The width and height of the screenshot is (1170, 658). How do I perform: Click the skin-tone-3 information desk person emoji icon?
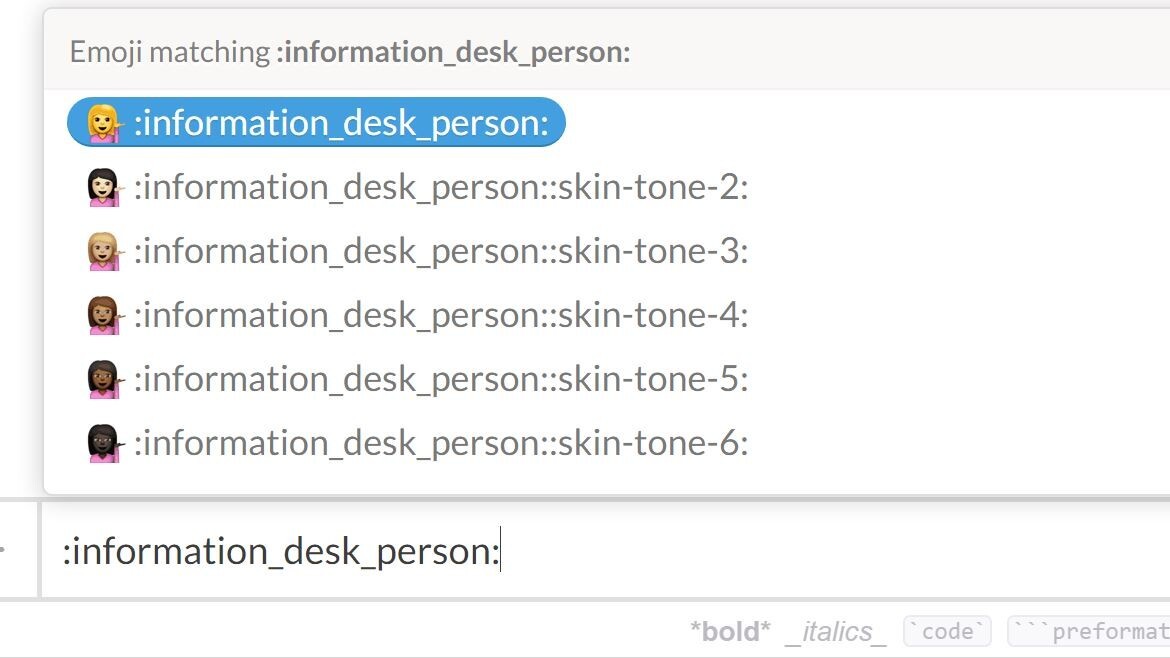tap(104, 251)
